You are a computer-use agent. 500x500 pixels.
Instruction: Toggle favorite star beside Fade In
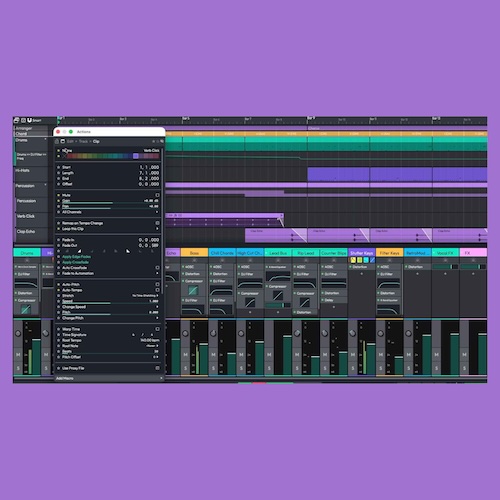click(58, 240)
